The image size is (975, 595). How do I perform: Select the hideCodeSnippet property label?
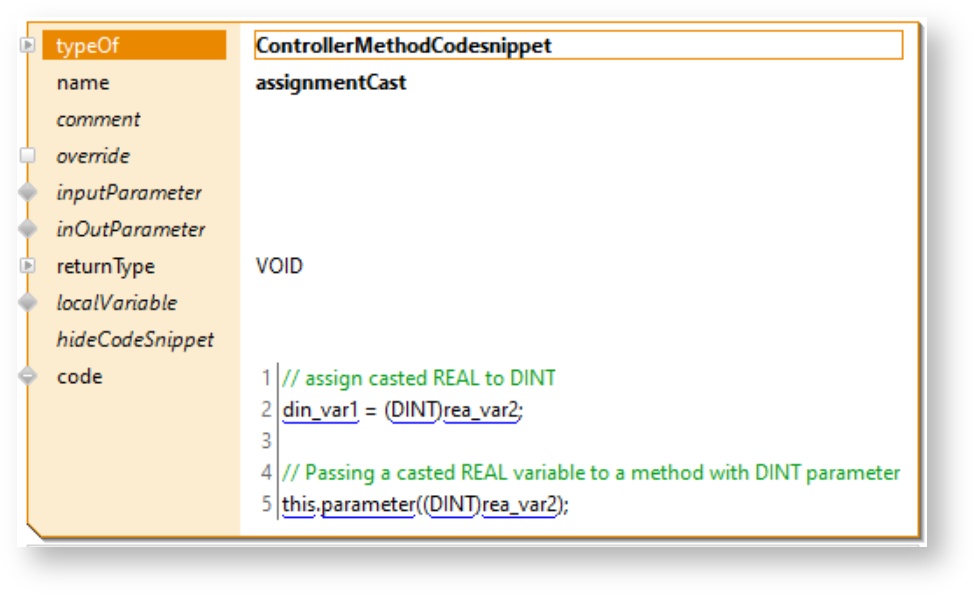(135, 340)
